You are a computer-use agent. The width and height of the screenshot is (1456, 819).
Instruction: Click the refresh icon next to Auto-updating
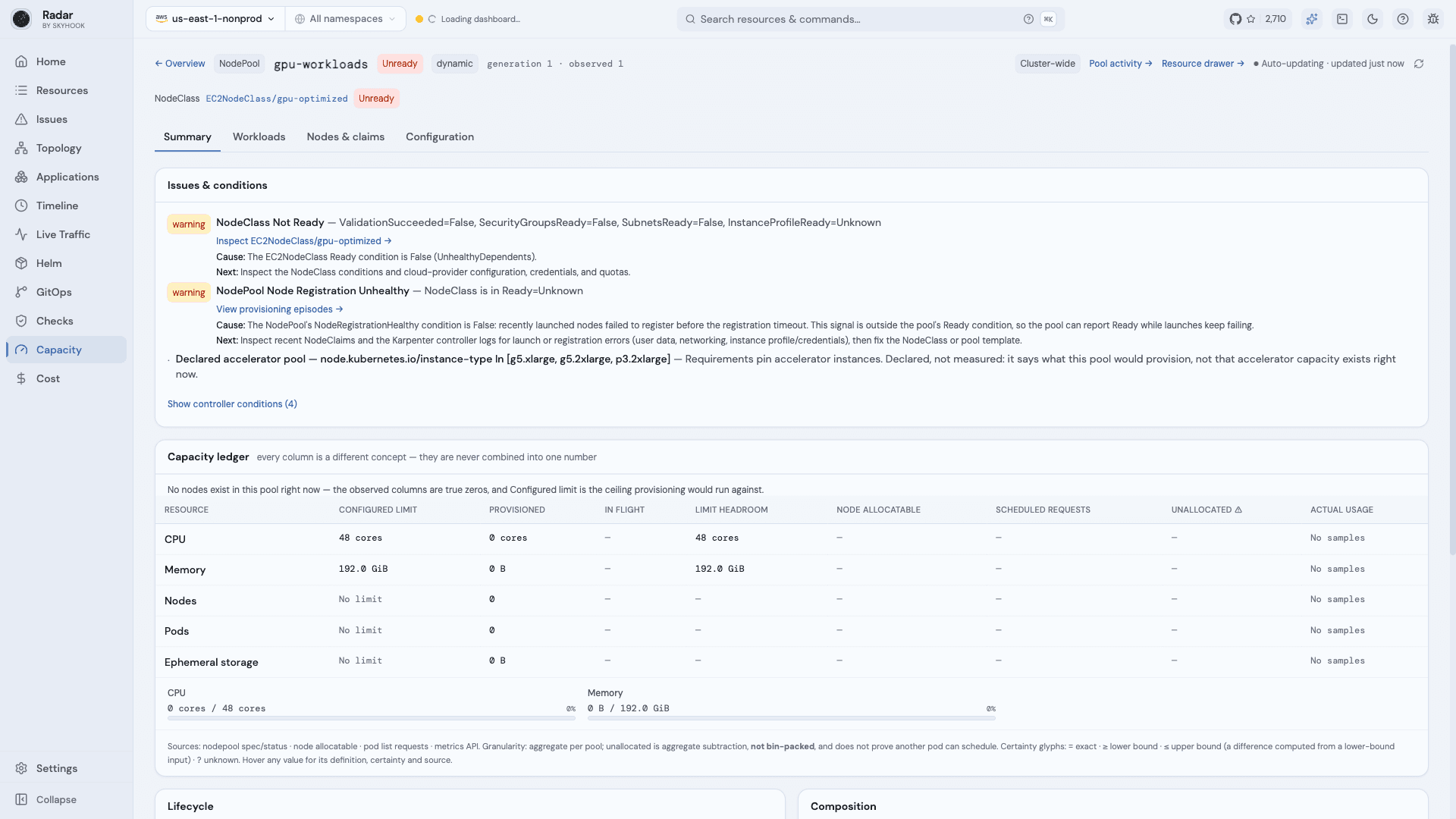[1419, 64]
